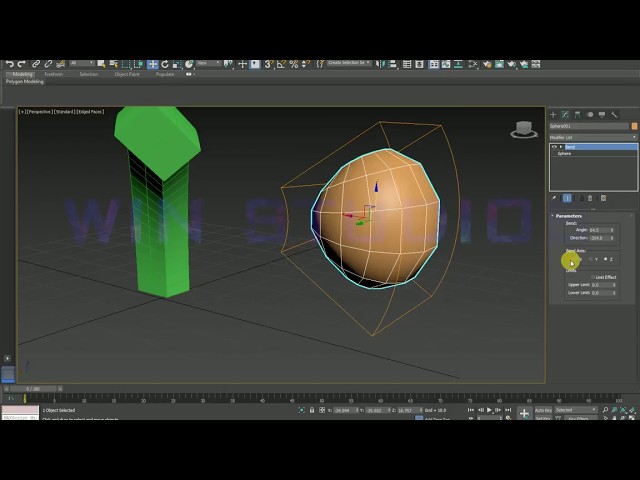
Task: Open the Modeling ribbon tab
Action: click(x=22, y=74)
